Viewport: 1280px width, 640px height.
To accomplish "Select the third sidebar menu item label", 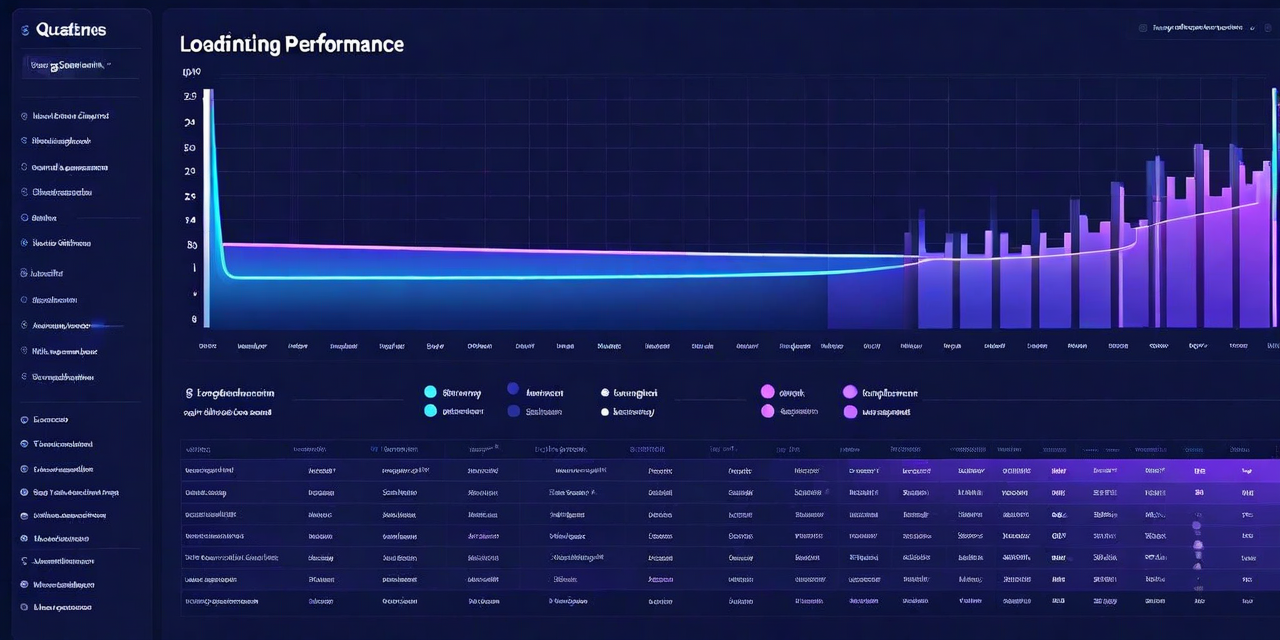I will pyautogui.click(x=70, y=167).
